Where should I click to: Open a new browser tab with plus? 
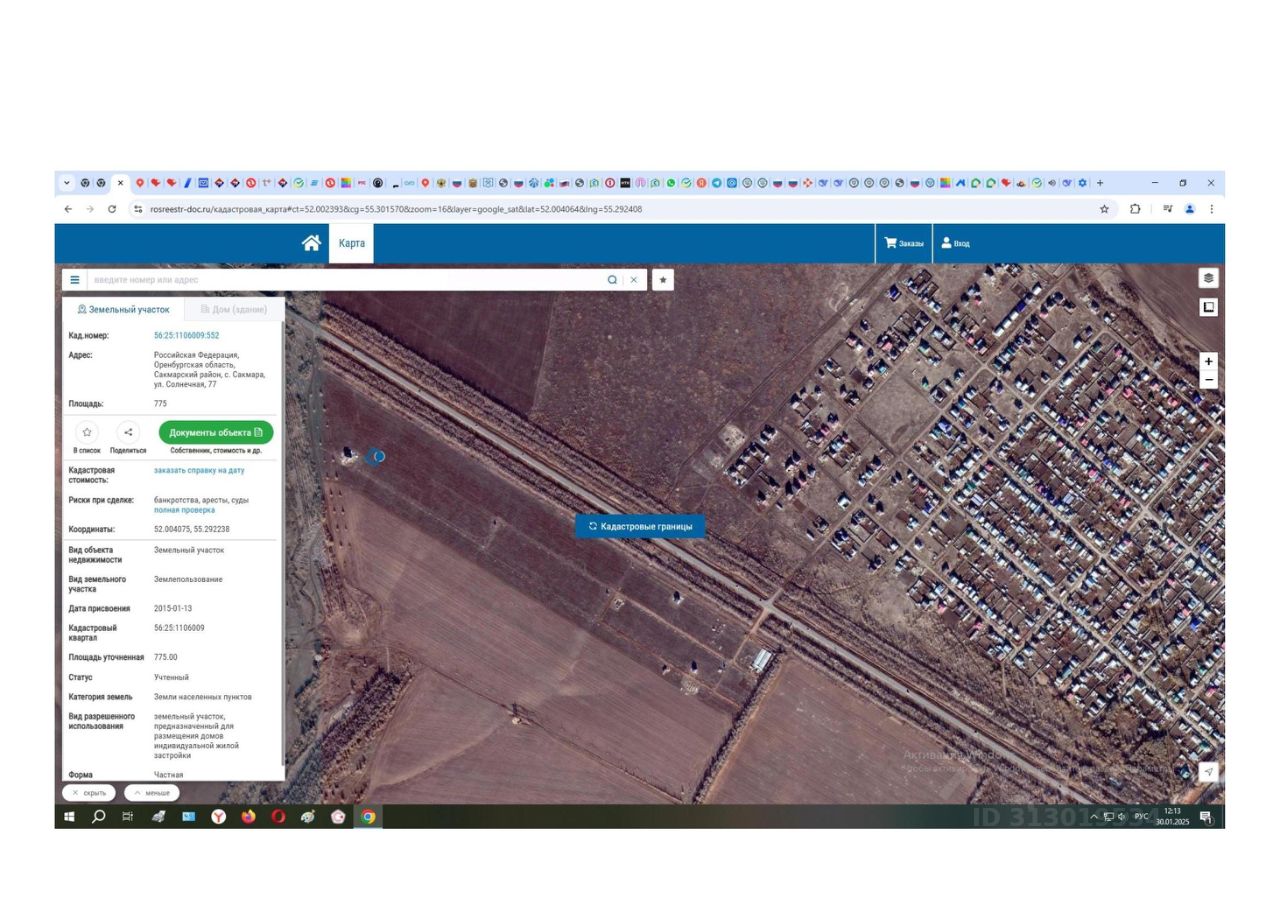tap(1100, 183)
